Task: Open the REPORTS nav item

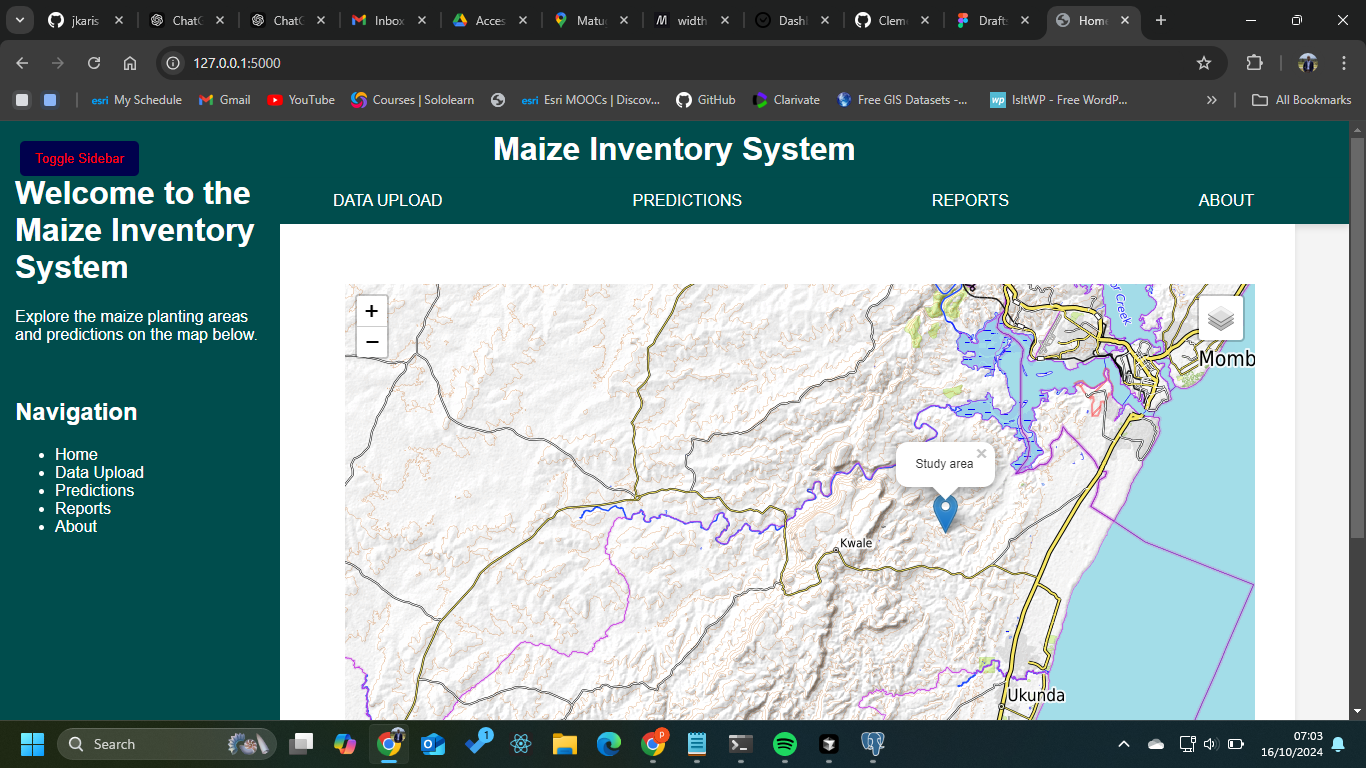Action: coord(970,200)
